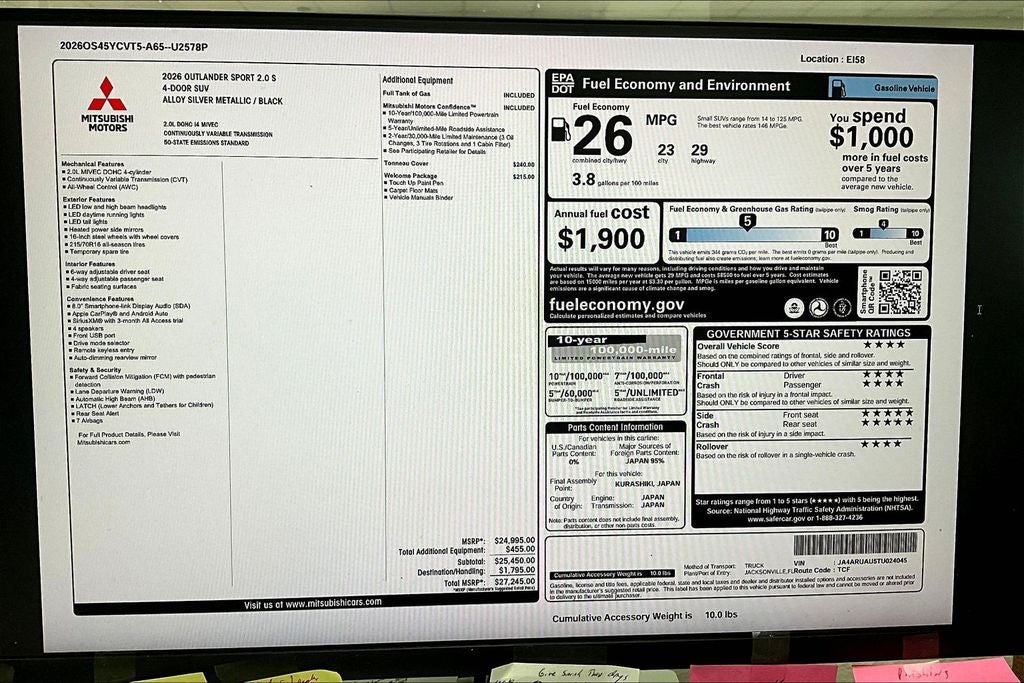The image size is (1024, 683).
Task: Click the 29 highway MPG value
Action: point(699,150)
